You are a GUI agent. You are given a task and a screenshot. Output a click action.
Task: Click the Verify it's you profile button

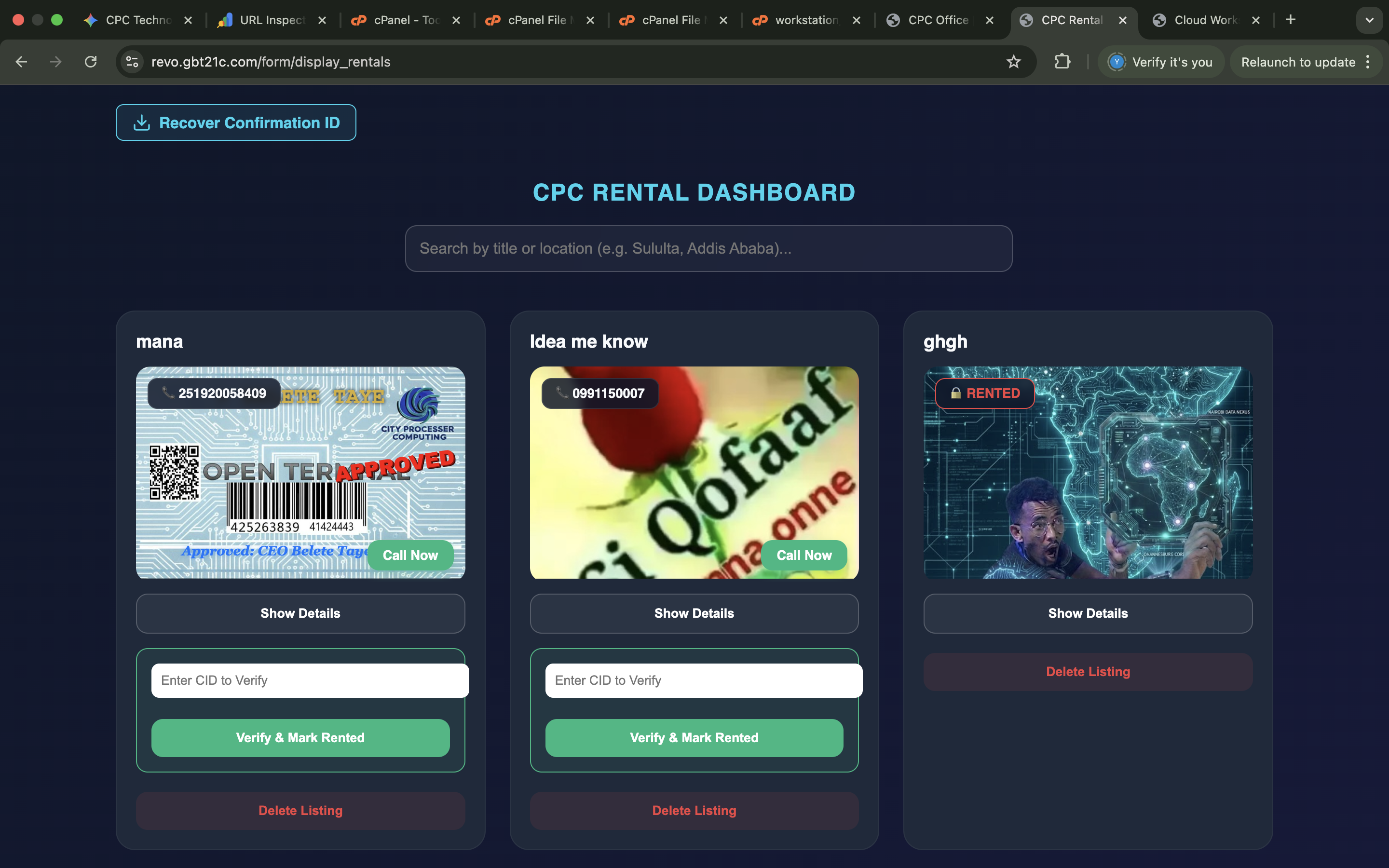pyautogui.click(x=1160, y=61)
